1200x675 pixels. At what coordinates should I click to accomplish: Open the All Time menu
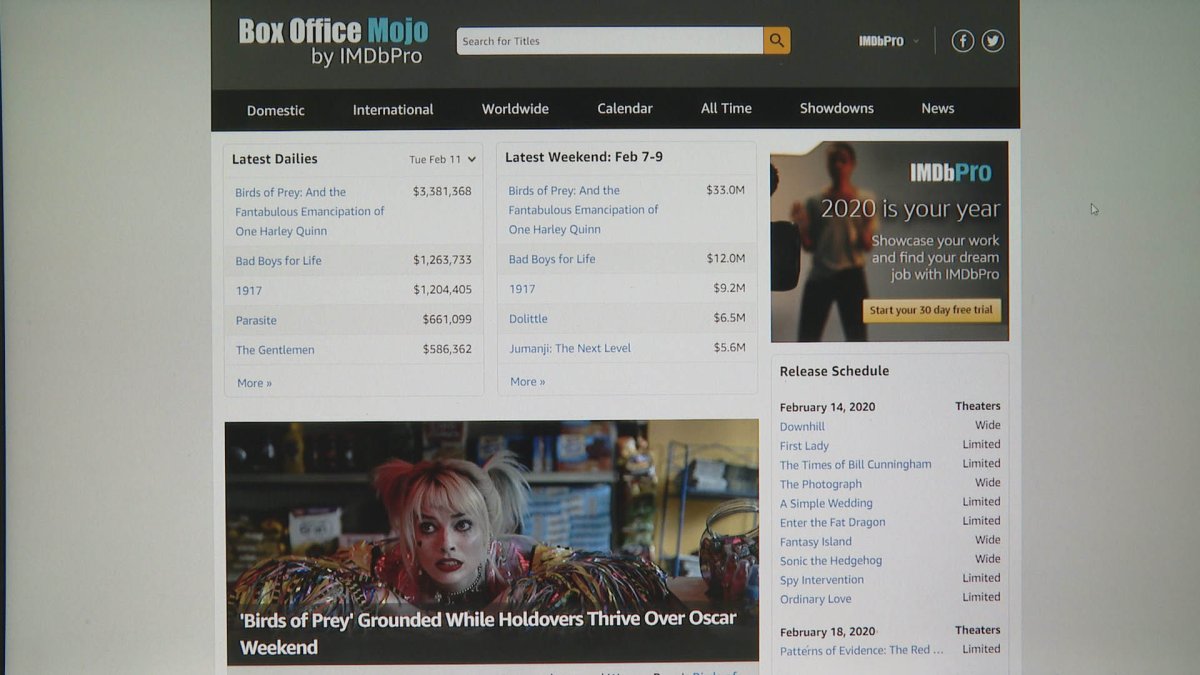point(726,108)
